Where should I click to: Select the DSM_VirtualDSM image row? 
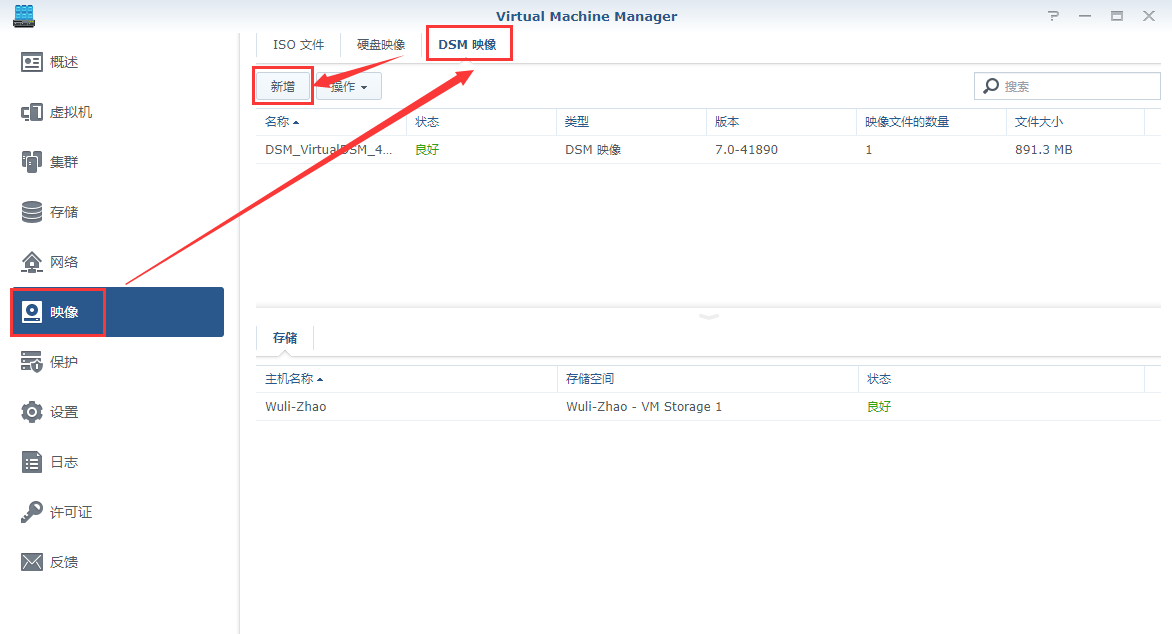point(708,150)
